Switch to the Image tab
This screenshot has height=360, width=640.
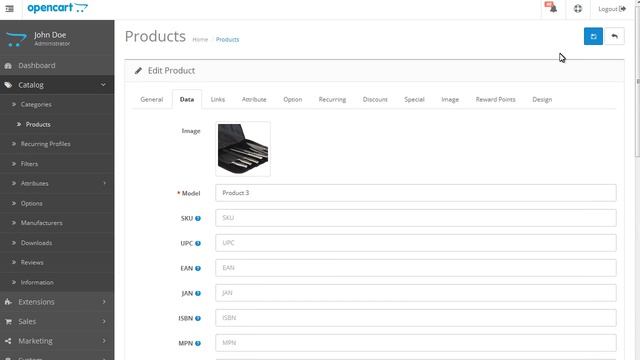click(x=450, y=99)
